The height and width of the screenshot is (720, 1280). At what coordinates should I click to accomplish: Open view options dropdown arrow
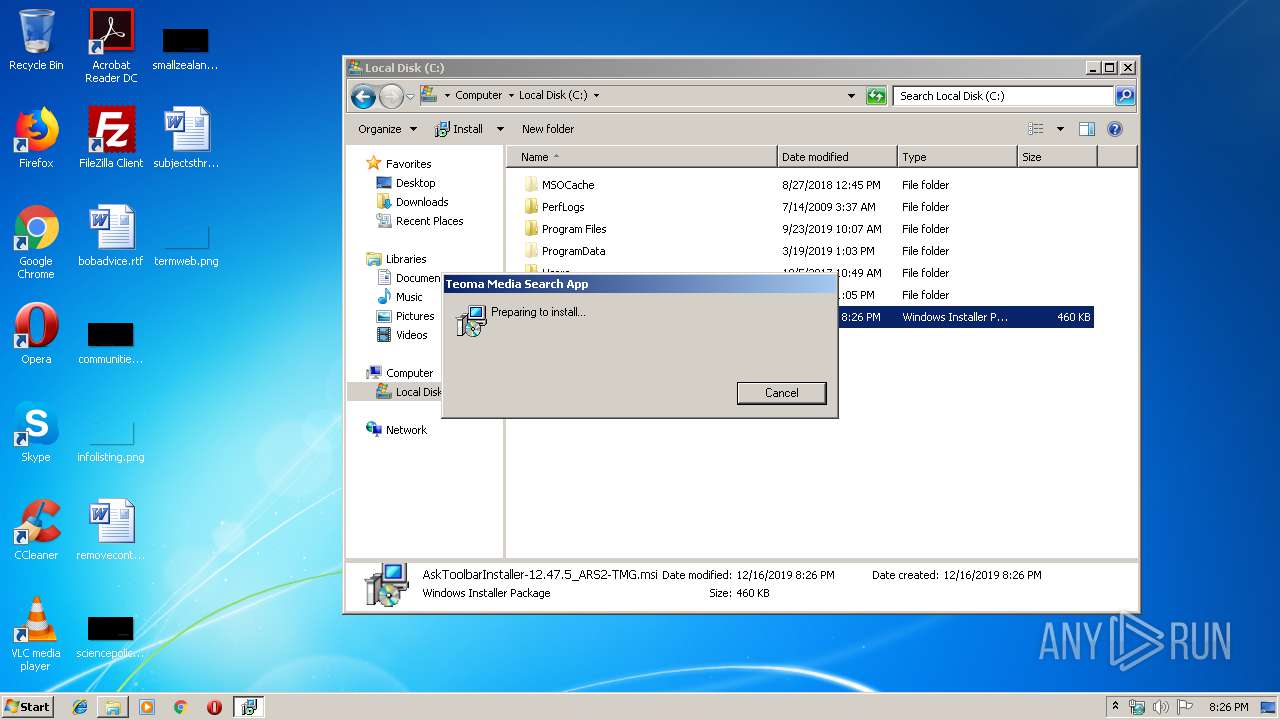tap(1060, 129)
